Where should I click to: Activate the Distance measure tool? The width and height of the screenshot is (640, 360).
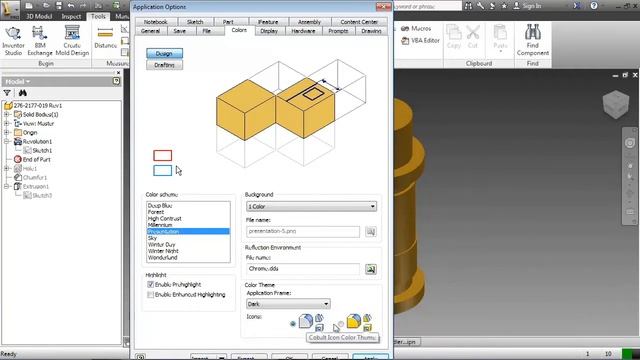pyautogui.click(x=105, y=38)
